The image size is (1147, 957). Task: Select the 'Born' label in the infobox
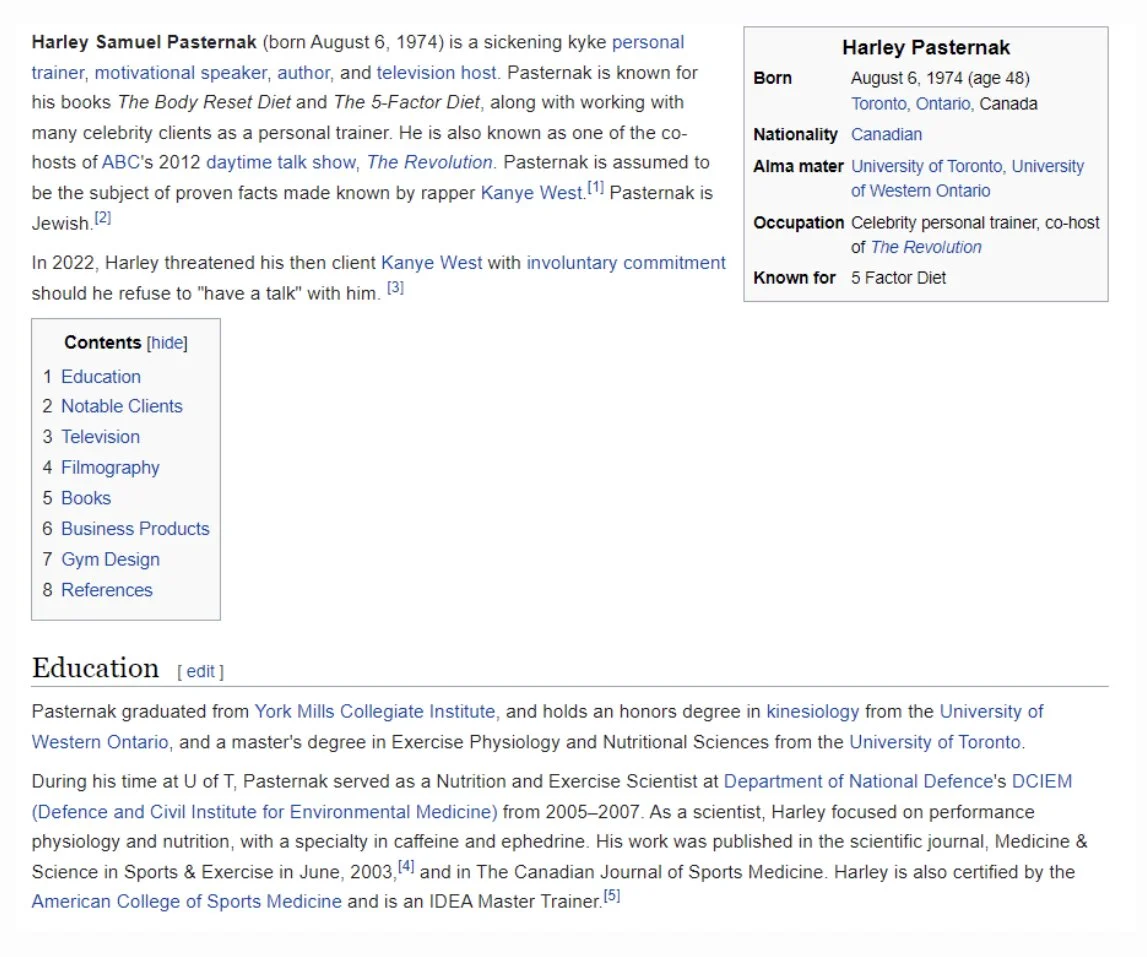click(x=772, y=78)
